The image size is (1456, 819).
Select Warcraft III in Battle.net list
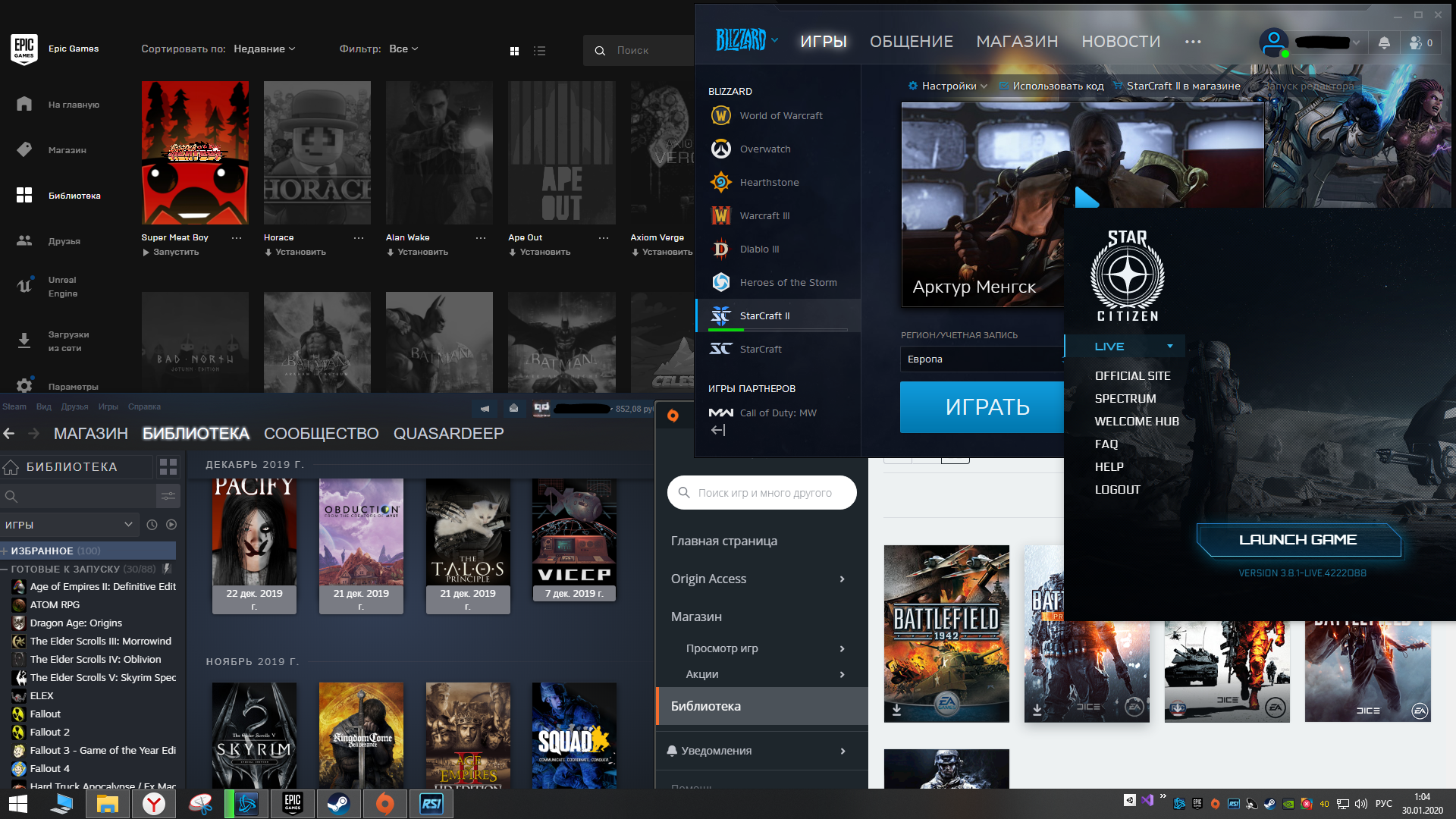[778, 215]
